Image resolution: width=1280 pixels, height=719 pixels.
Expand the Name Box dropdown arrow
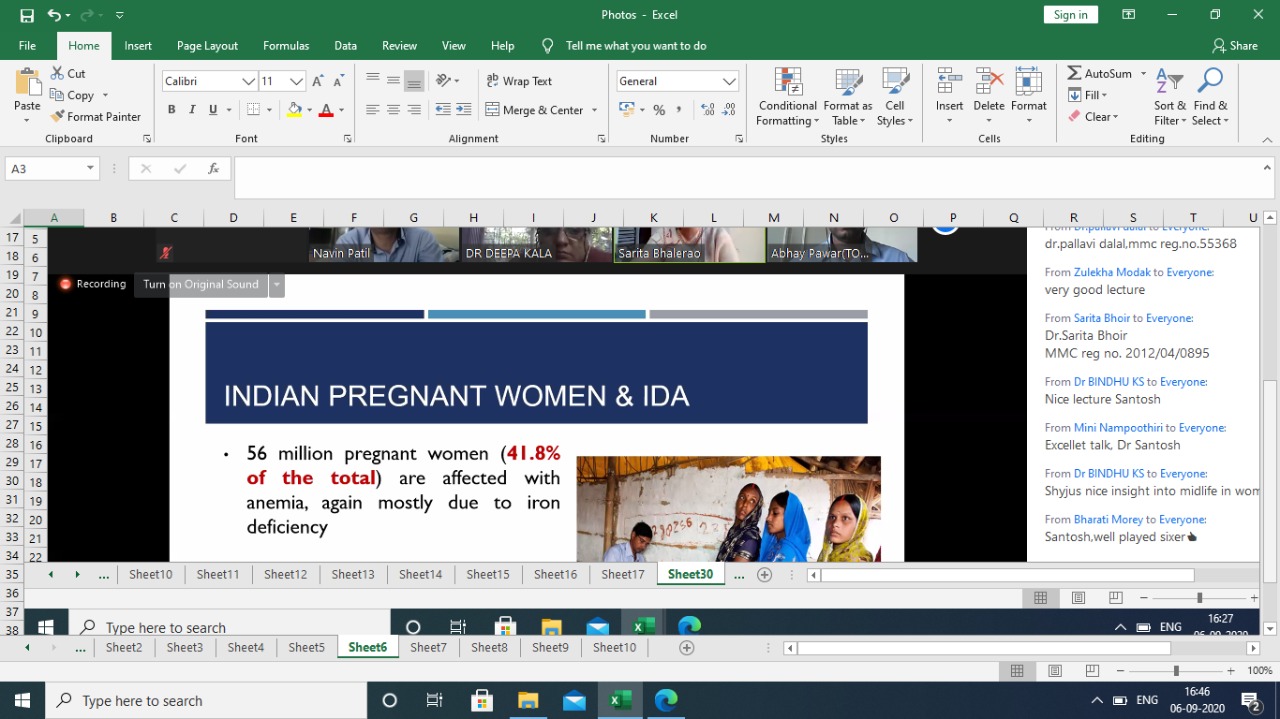90,169
